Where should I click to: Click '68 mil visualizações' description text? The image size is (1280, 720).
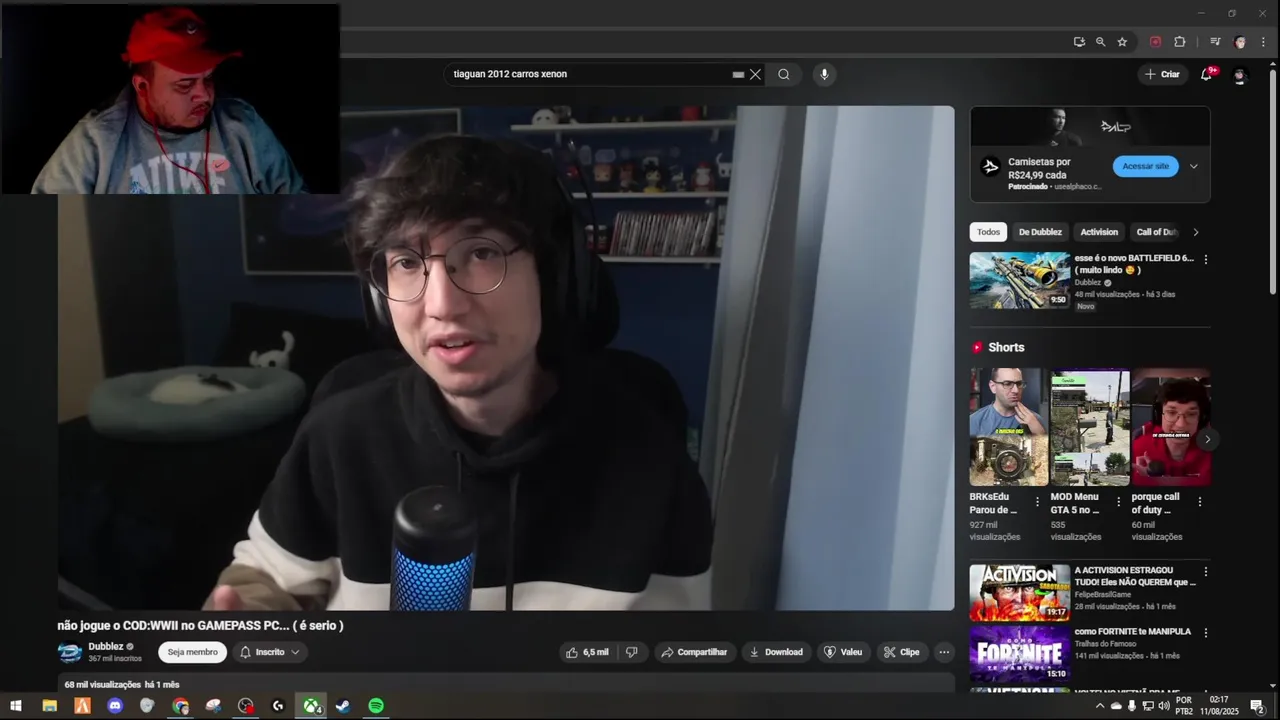(x=102, y=685)
